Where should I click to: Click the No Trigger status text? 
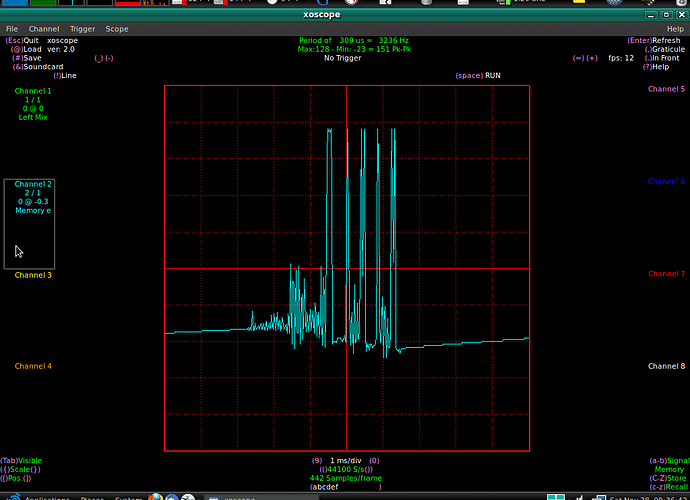click(342, 58)
